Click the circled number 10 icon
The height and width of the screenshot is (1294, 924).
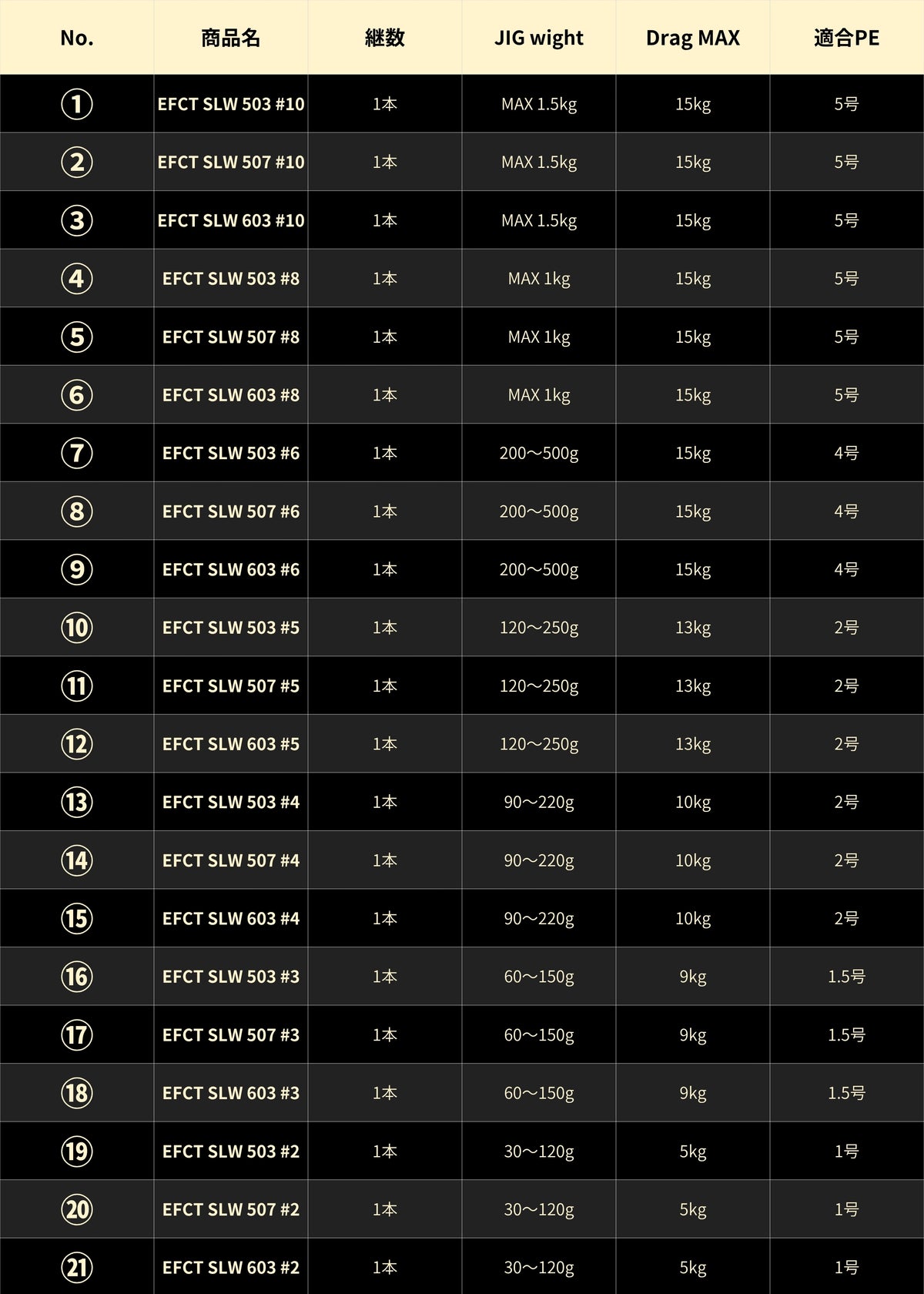click(x=77, y=627)
